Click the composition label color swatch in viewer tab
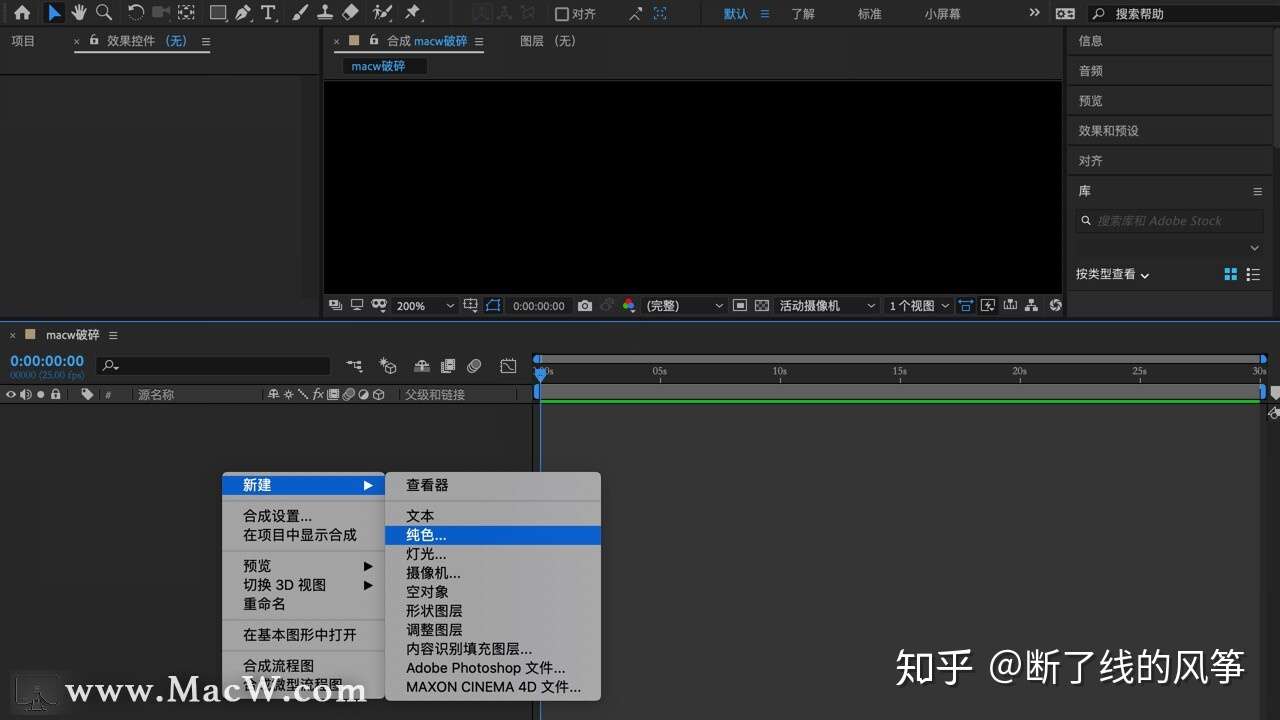Screen dimensions: 1280x720 pos(353,41)
